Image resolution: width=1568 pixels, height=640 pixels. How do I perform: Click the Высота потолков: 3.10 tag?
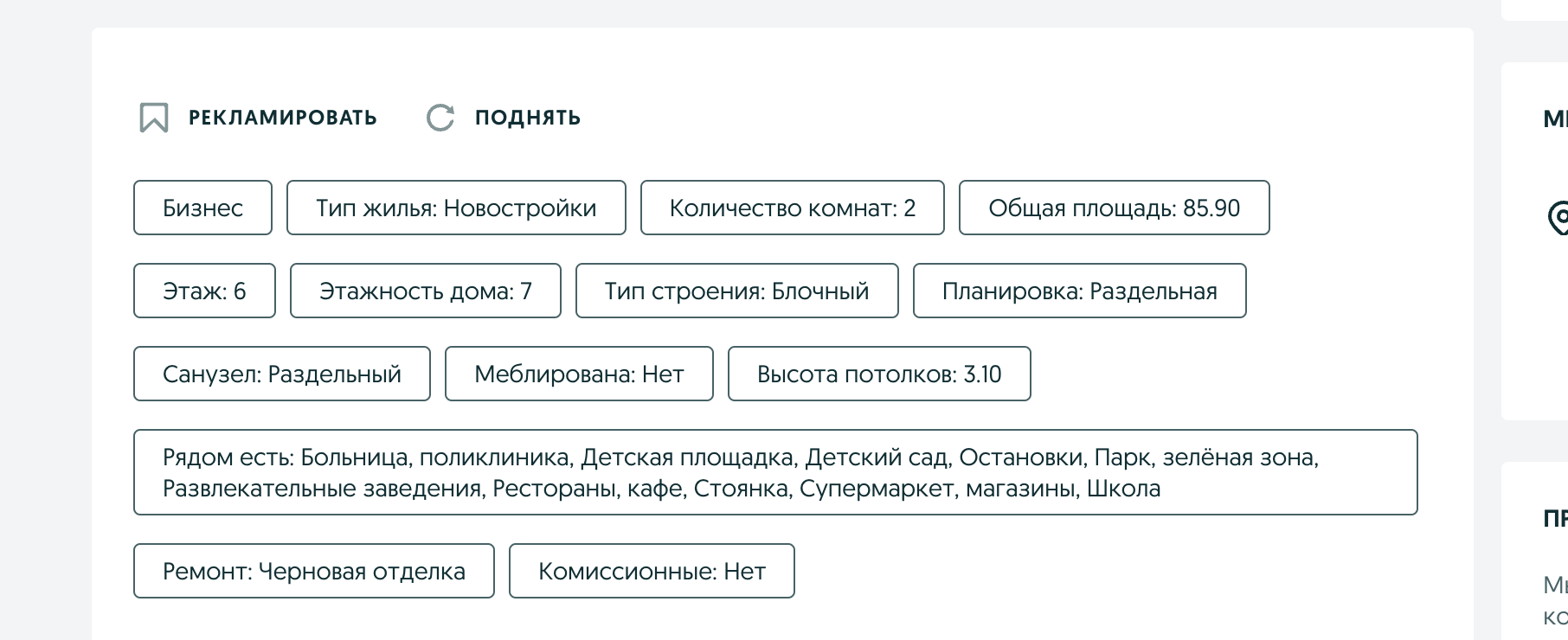(x=879, y=374)
